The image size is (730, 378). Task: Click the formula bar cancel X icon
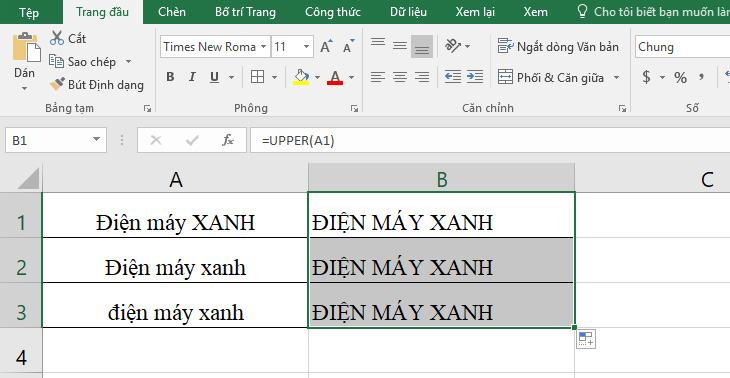(x=156, y=140)
